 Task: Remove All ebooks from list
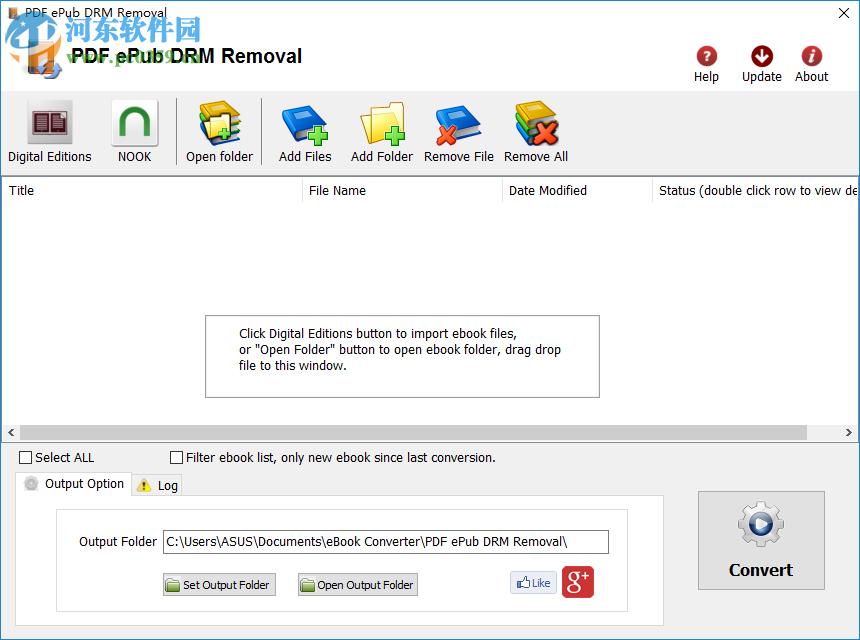(x=535, y=131)
